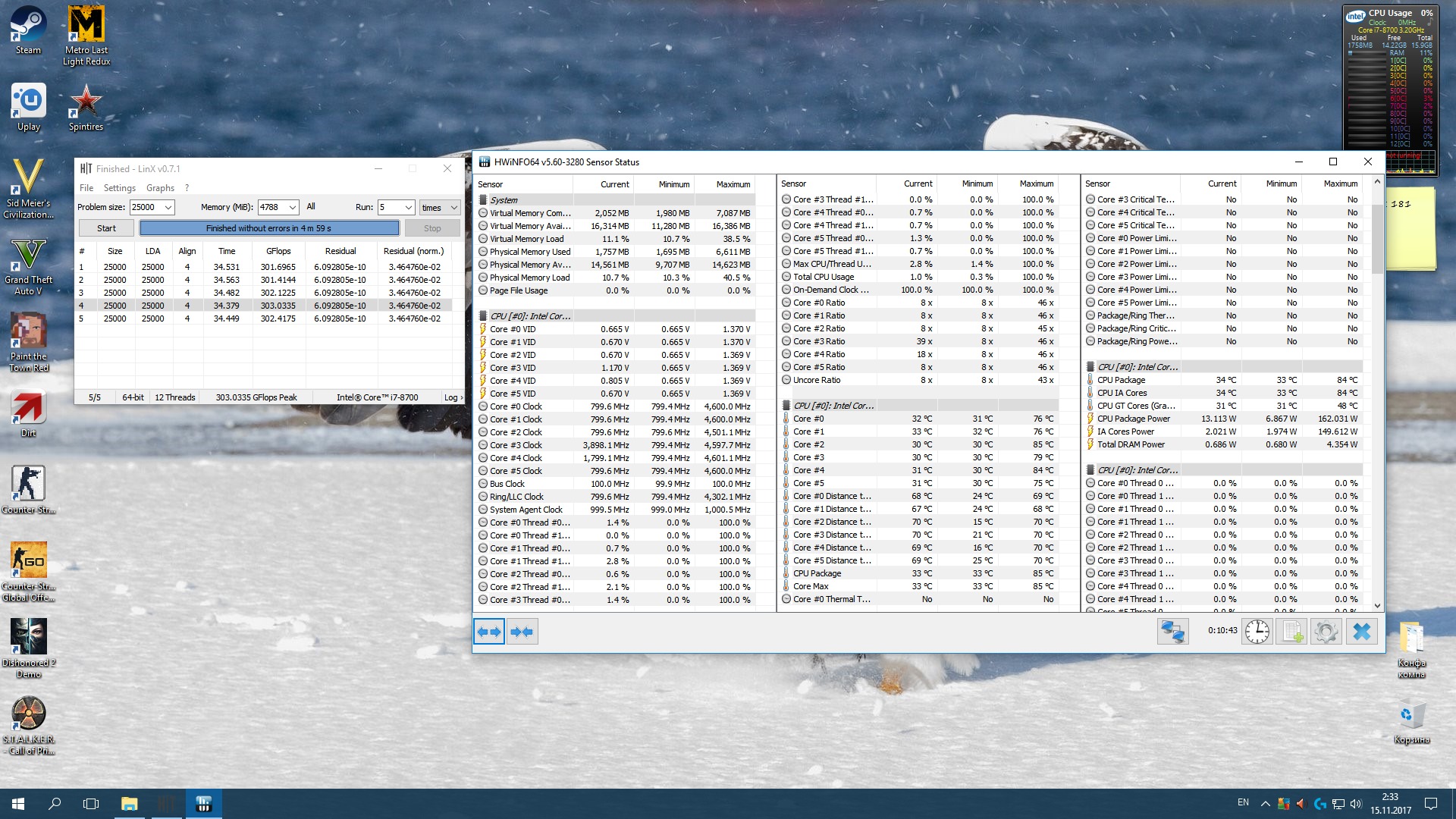Expand the Log panel in LinX status bar
Image resolution: width=1456 pixels, height=819 pixels.
point(453,397)
